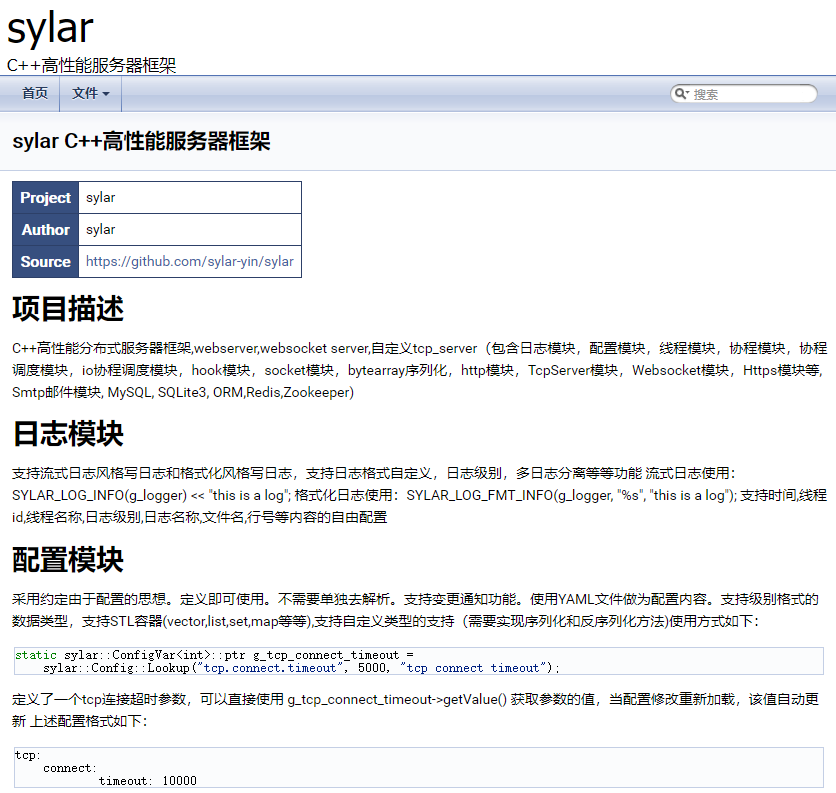
Task: Click the 日志模块 section heading
Action: click(68, 434)
